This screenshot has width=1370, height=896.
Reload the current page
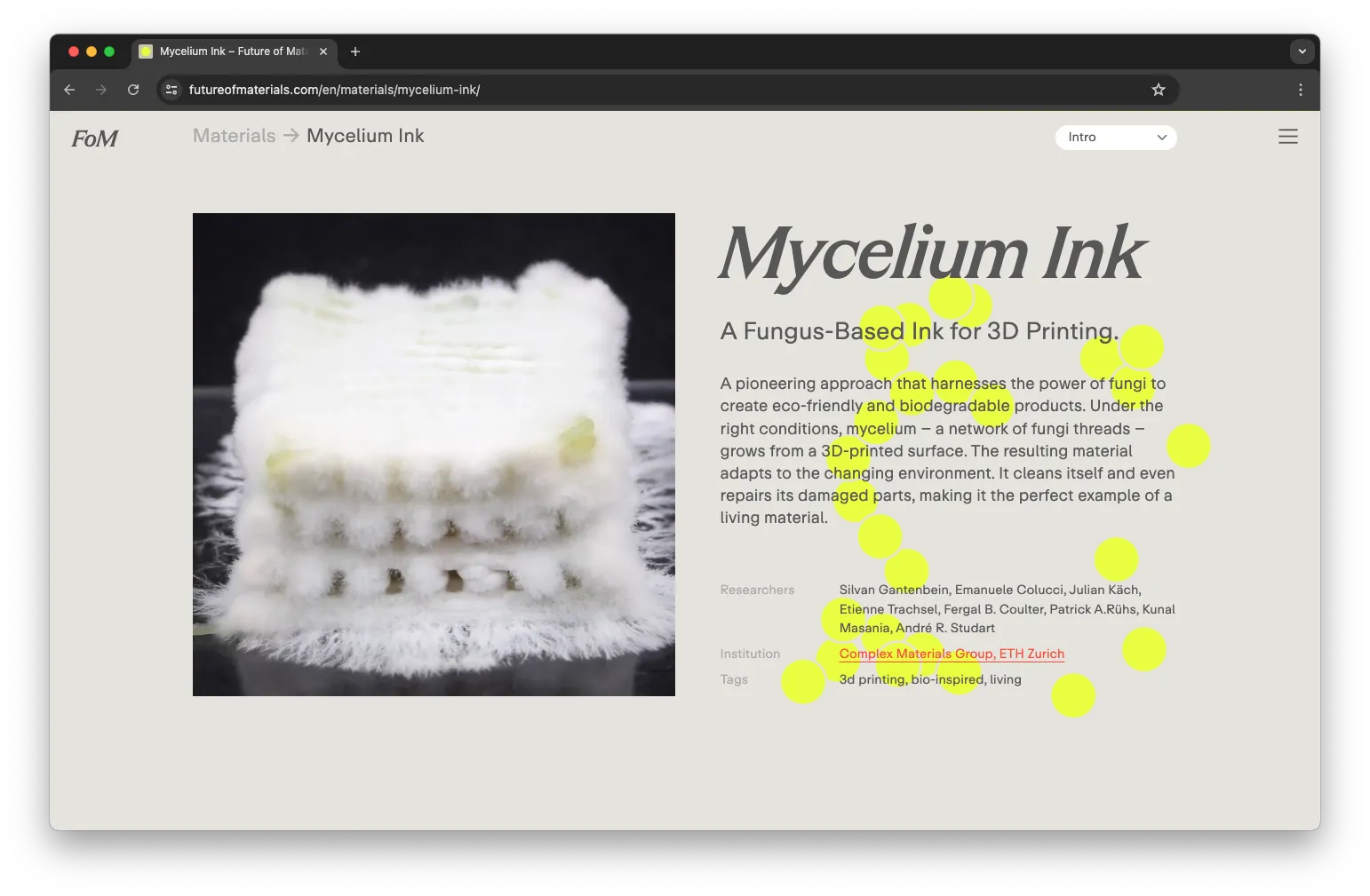pos(133,90)
